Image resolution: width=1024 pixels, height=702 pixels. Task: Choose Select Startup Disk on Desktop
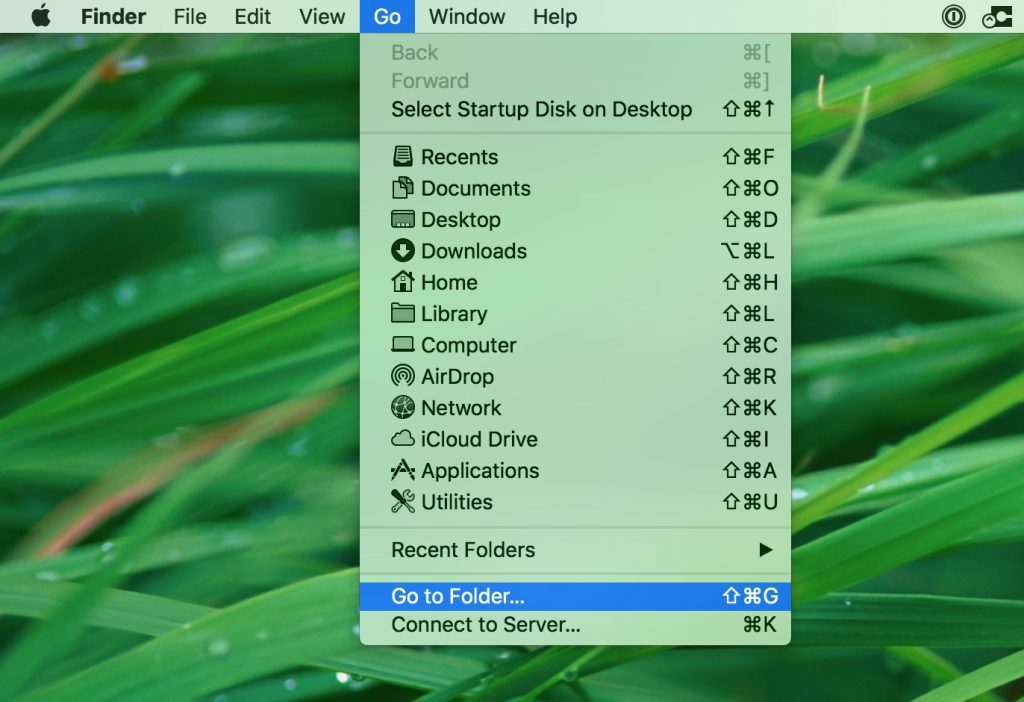pyautogui.click(x=541, y=109)
